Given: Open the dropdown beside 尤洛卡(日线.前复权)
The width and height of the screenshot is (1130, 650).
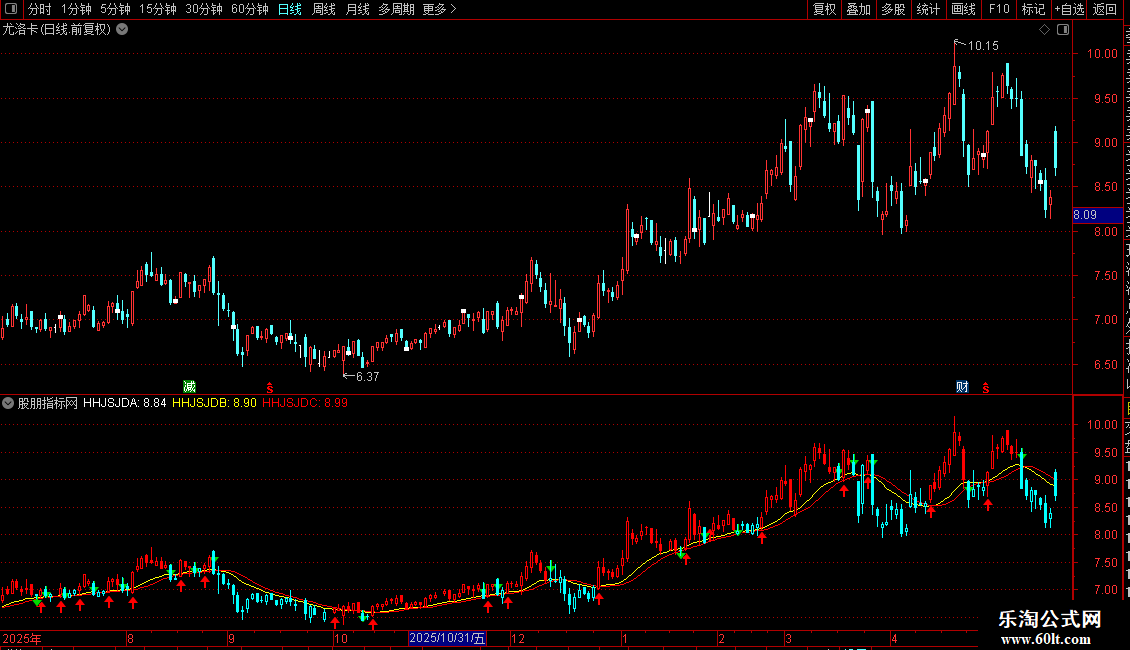Looking at the screenshot, I should (123, 30).
